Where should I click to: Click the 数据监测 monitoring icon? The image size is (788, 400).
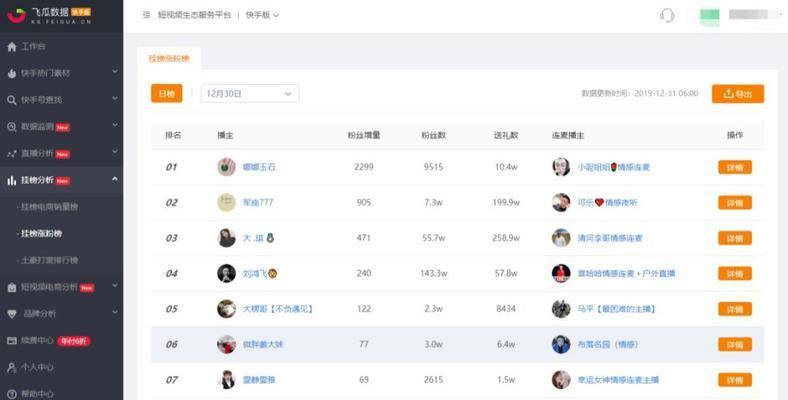(x=12, y=127)
